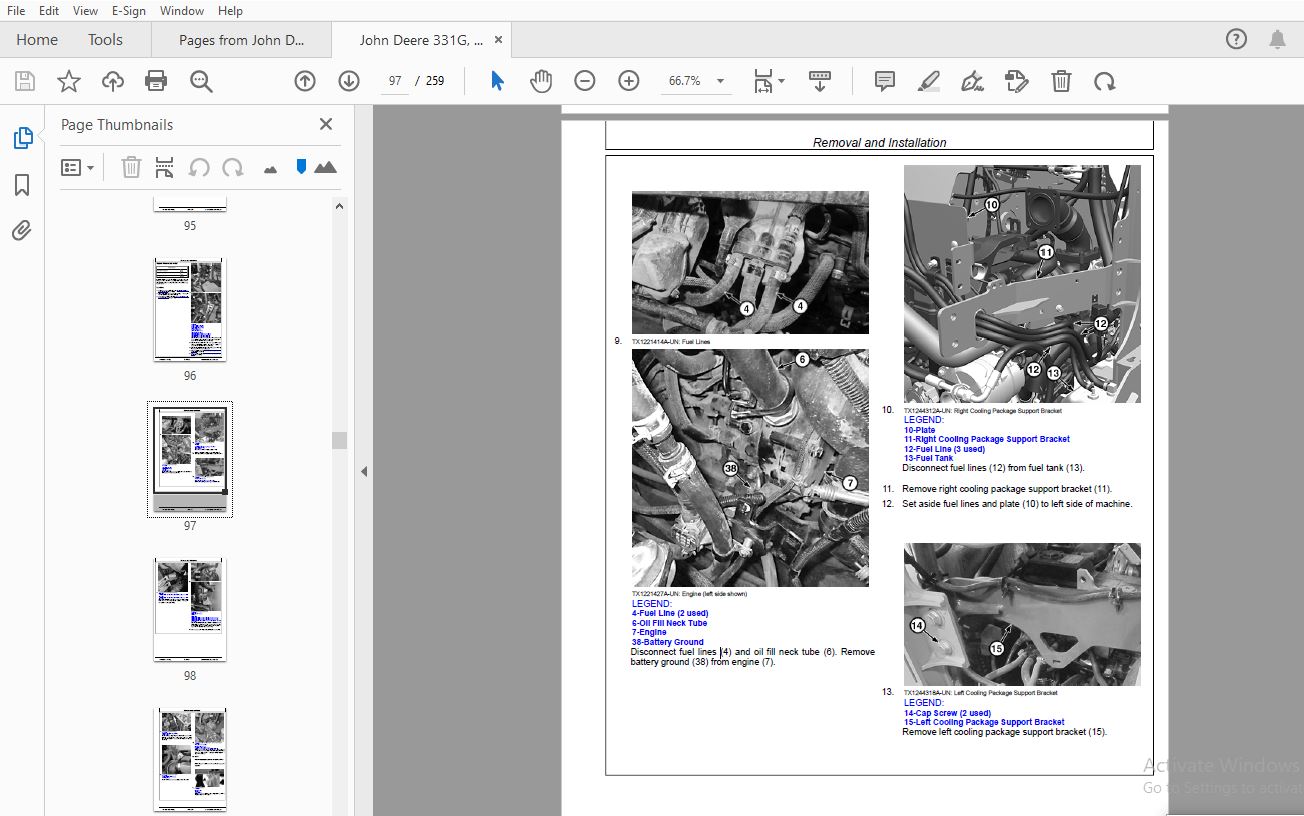Viewport: 1304px width, 816px height.
Task: Open find text magnifier tool
Action: (201, 81)
